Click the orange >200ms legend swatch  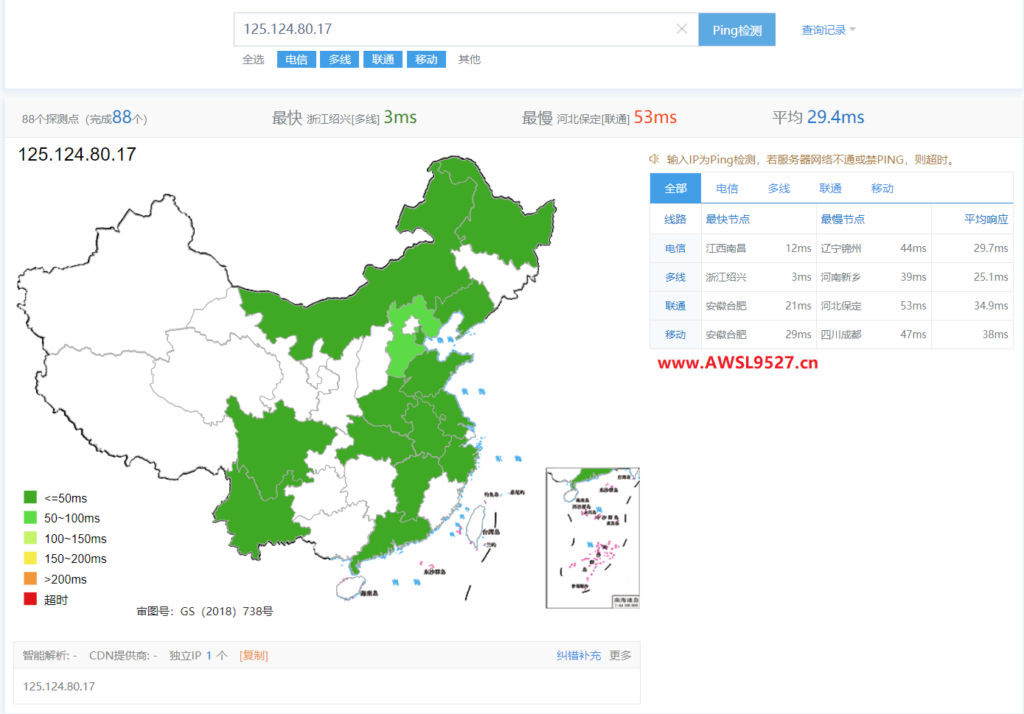(x=30, y=579)
